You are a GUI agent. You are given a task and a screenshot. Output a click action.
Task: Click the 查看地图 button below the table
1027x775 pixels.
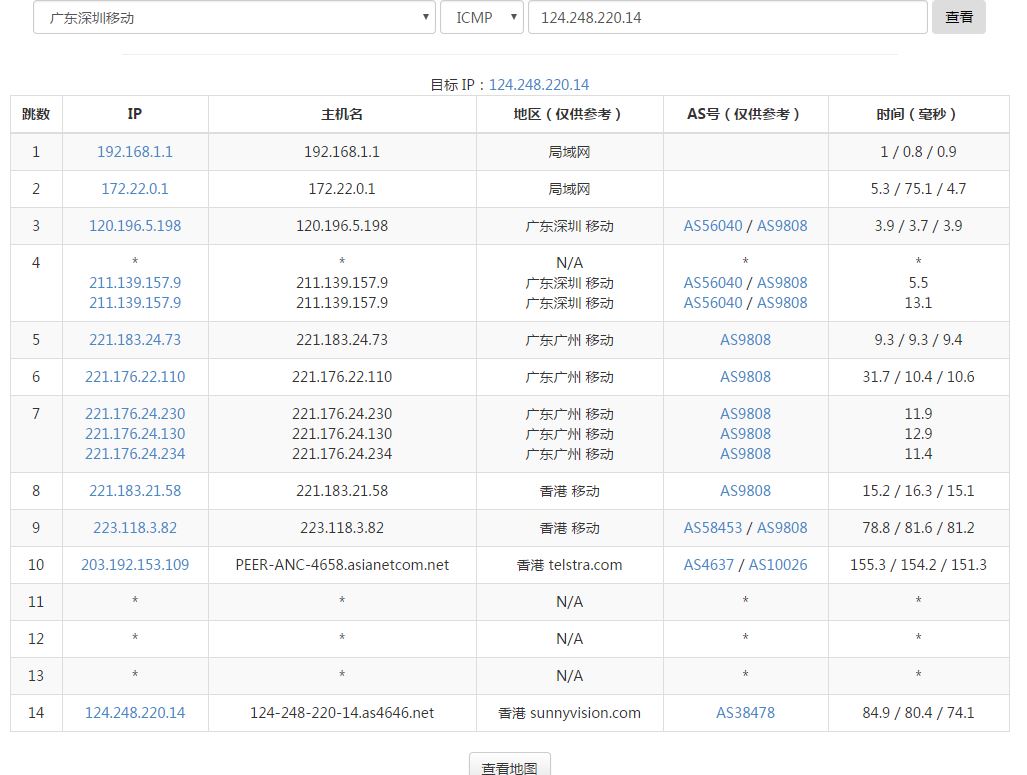(x=509, y=765)
